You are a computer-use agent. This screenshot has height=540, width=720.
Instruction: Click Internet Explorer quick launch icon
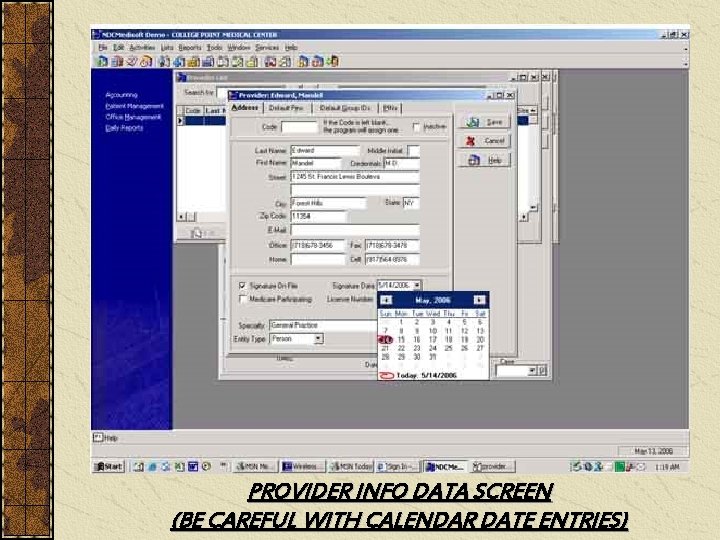(152, 467)
